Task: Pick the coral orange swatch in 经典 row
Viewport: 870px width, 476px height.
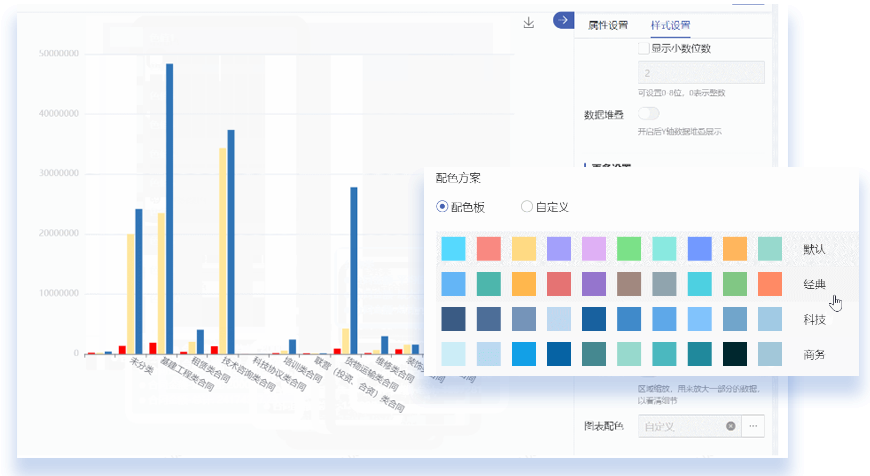Action: [770, 284]
